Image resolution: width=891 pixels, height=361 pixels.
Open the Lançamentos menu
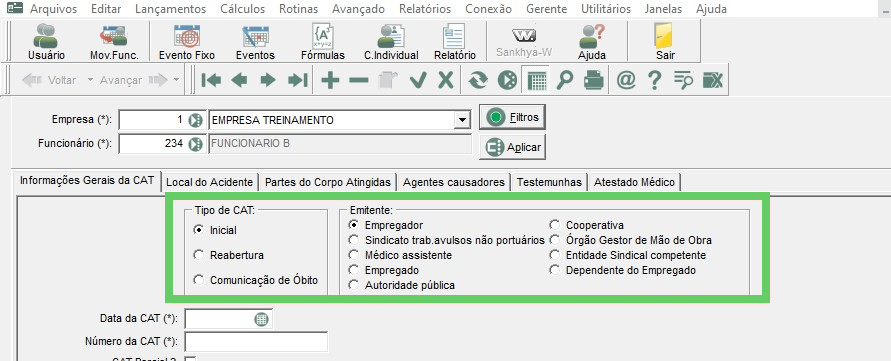170,9
